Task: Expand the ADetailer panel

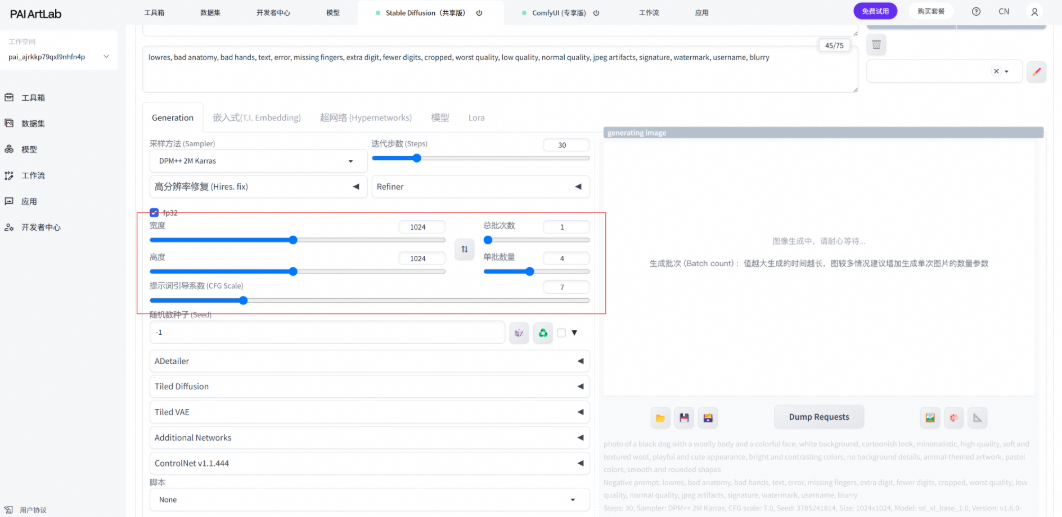Action: click(x=369, y=361)
